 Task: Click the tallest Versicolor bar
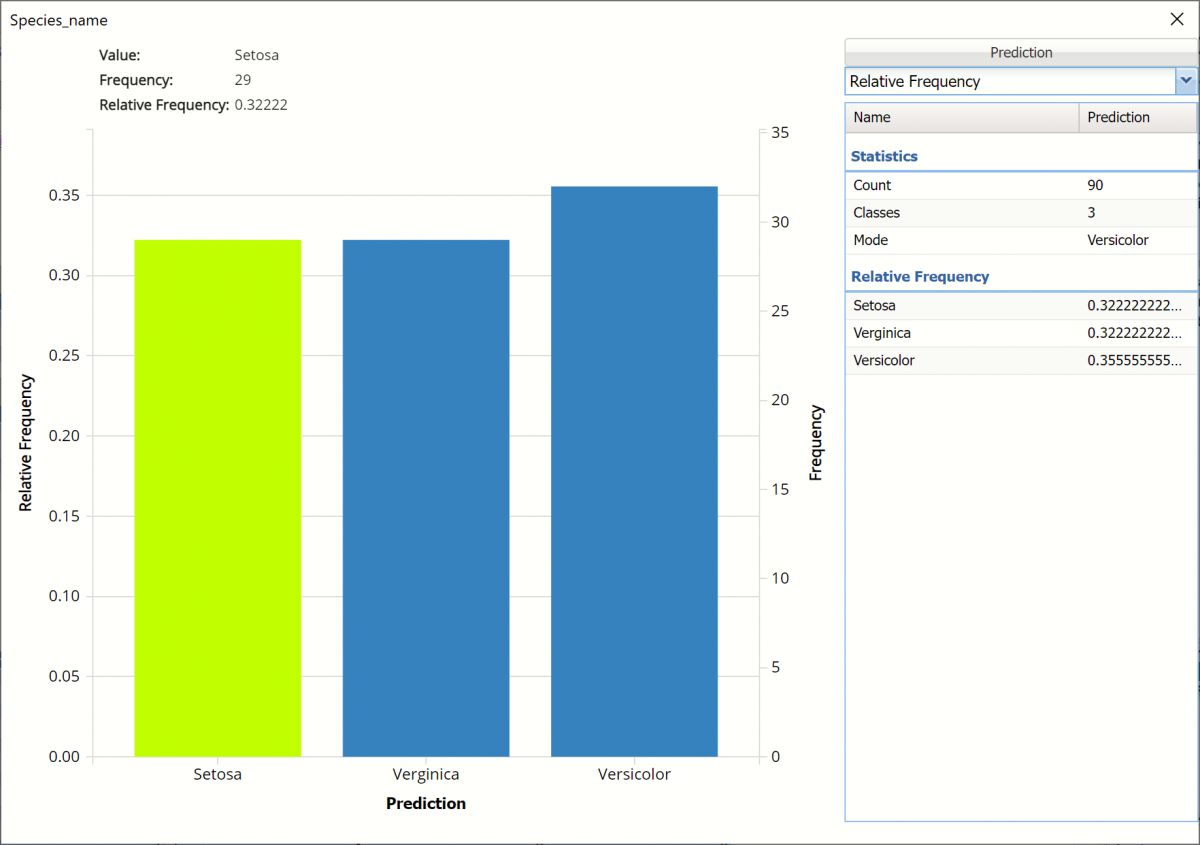pos(634,470)
